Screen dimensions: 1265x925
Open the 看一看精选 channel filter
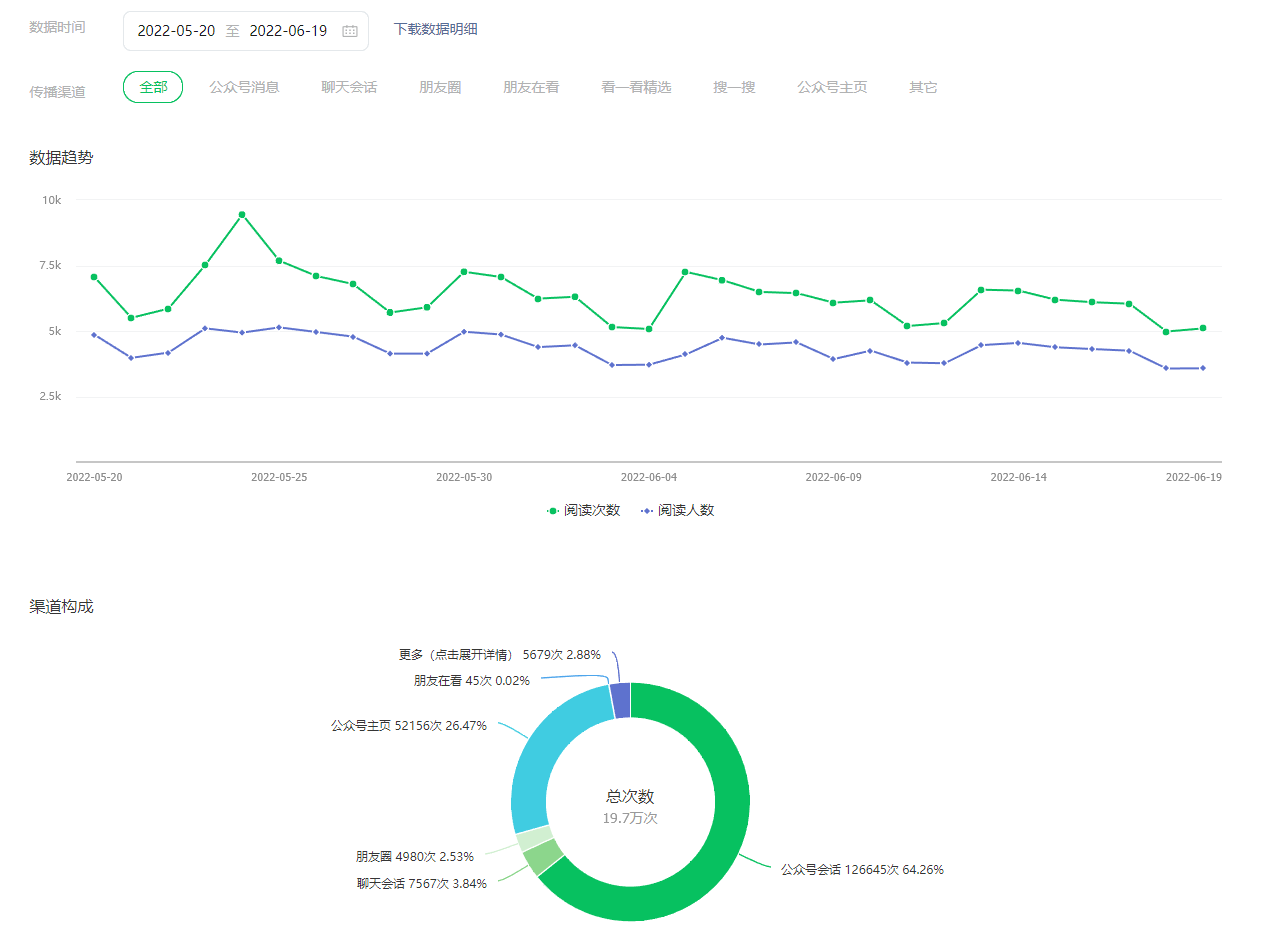(636, 87)
